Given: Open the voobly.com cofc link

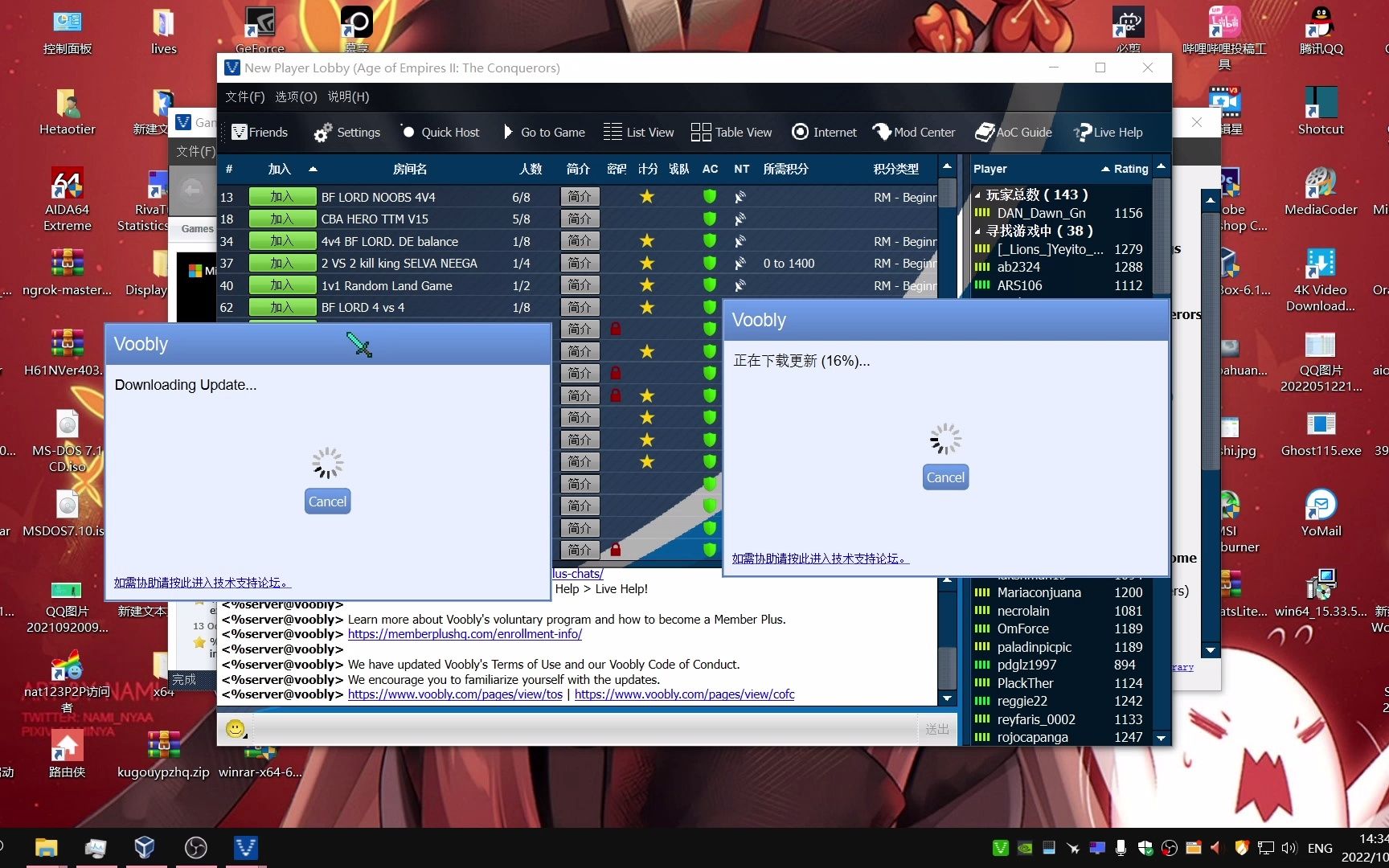Looking at the screenshot, I should 684,694.
